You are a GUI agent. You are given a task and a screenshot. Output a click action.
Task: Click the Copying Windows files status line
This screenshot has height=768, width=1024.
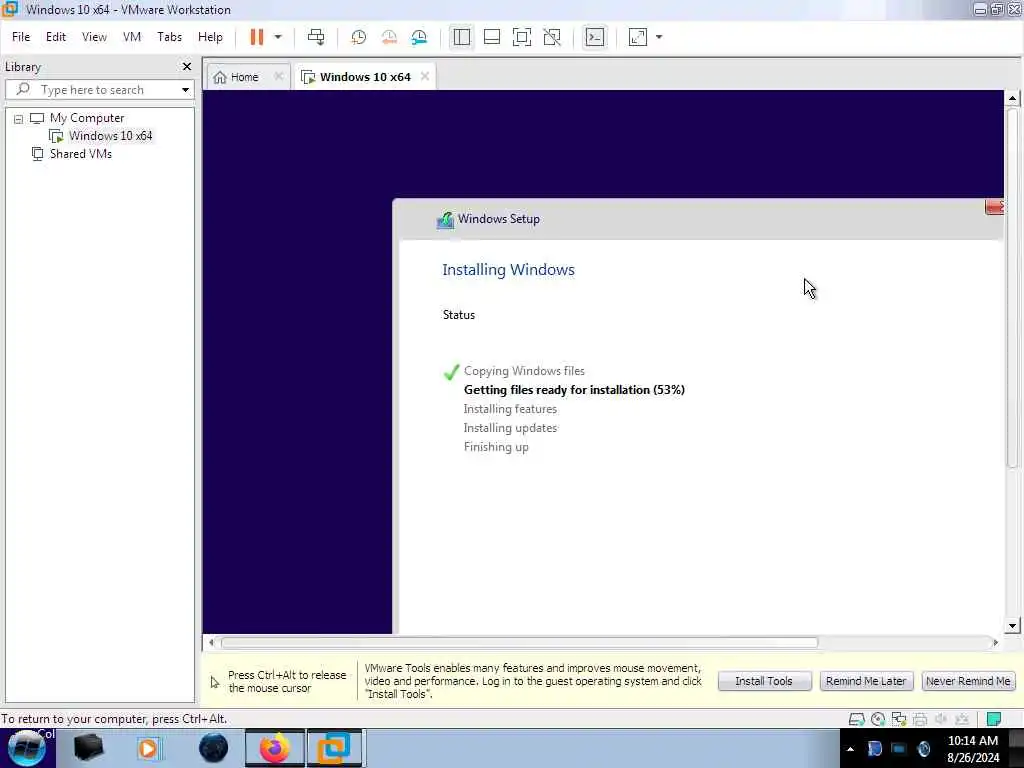click(524, 371)
